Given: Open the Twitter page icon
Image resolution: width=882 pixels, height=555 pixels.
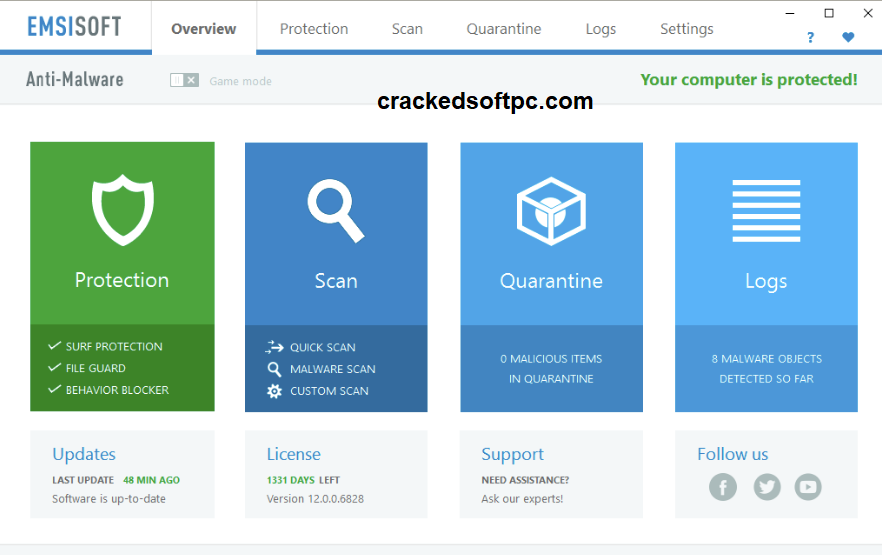Looking at the screenshot, I should [767, 487].
